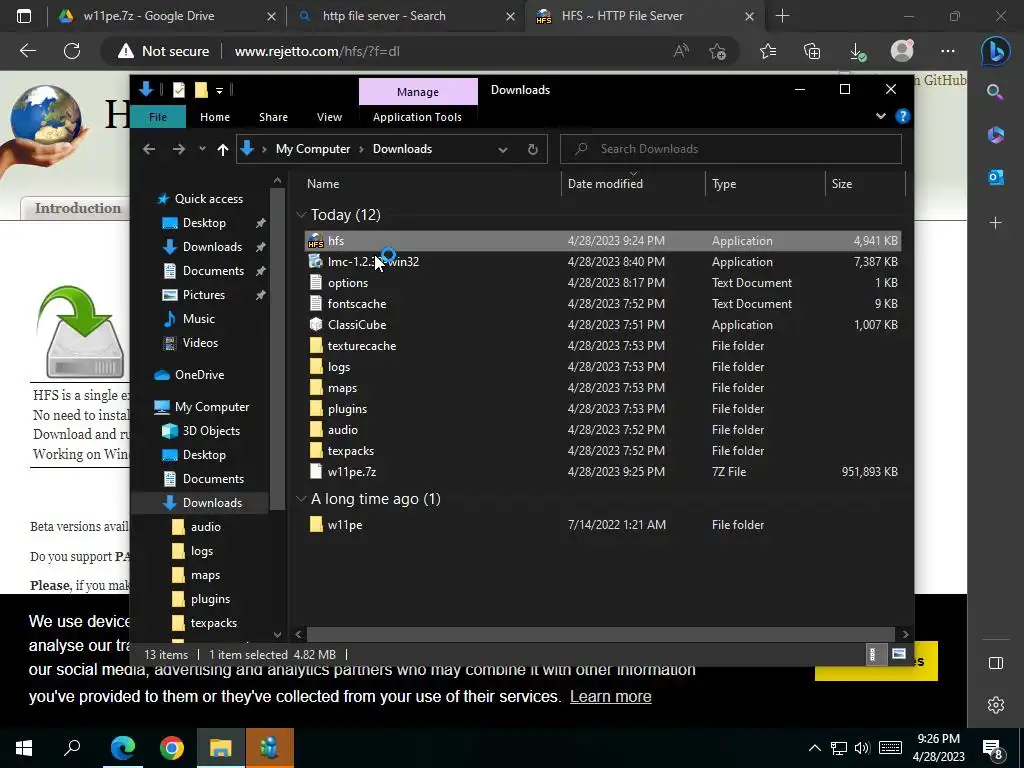Screen dimensions: 1024x768
Task: Select the w11pe.7z file
Action: [351, 472]
